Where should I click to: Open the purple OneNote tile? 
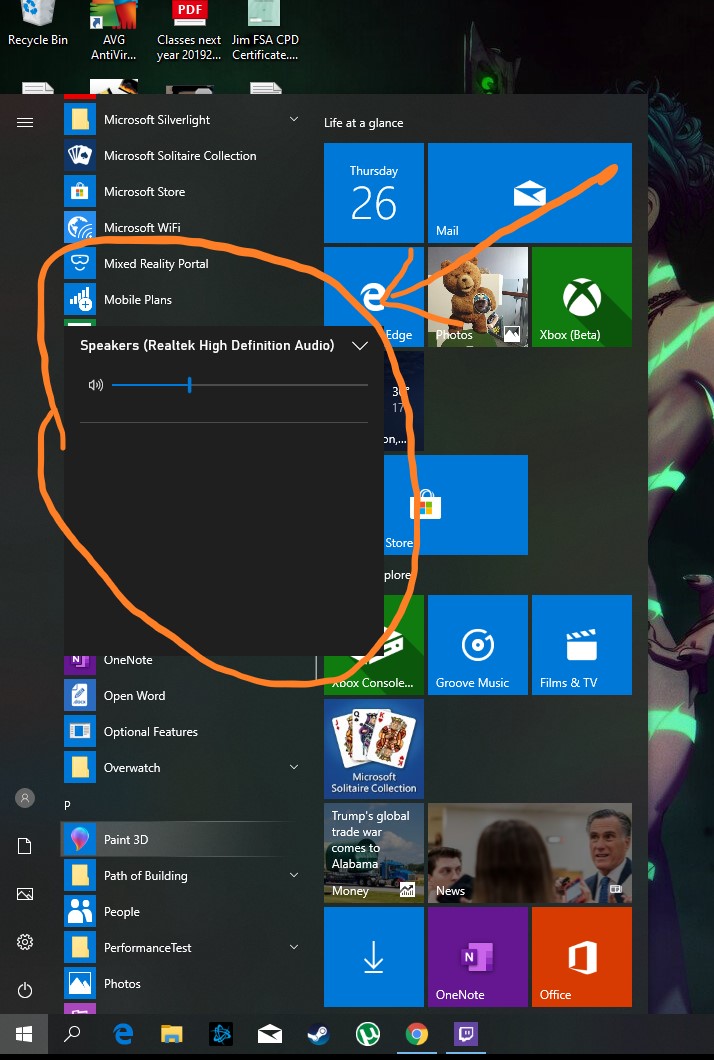[x=478, y=957]
